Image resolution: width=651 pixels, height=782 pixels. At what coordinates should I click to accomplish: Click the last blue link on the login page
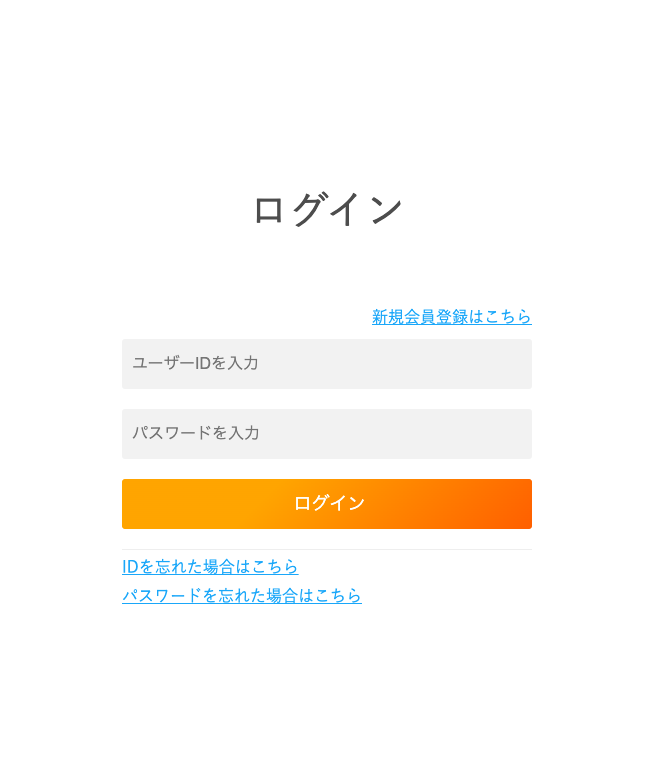click(x=242, y=595)
